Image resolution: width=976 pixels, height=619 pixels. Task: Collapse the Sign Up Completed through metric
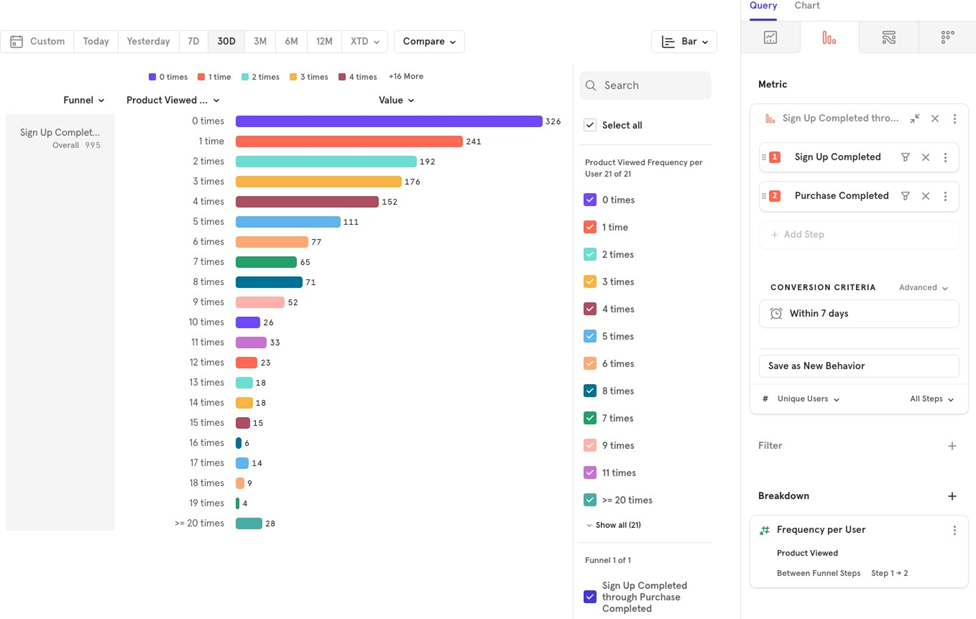[914, 119]
